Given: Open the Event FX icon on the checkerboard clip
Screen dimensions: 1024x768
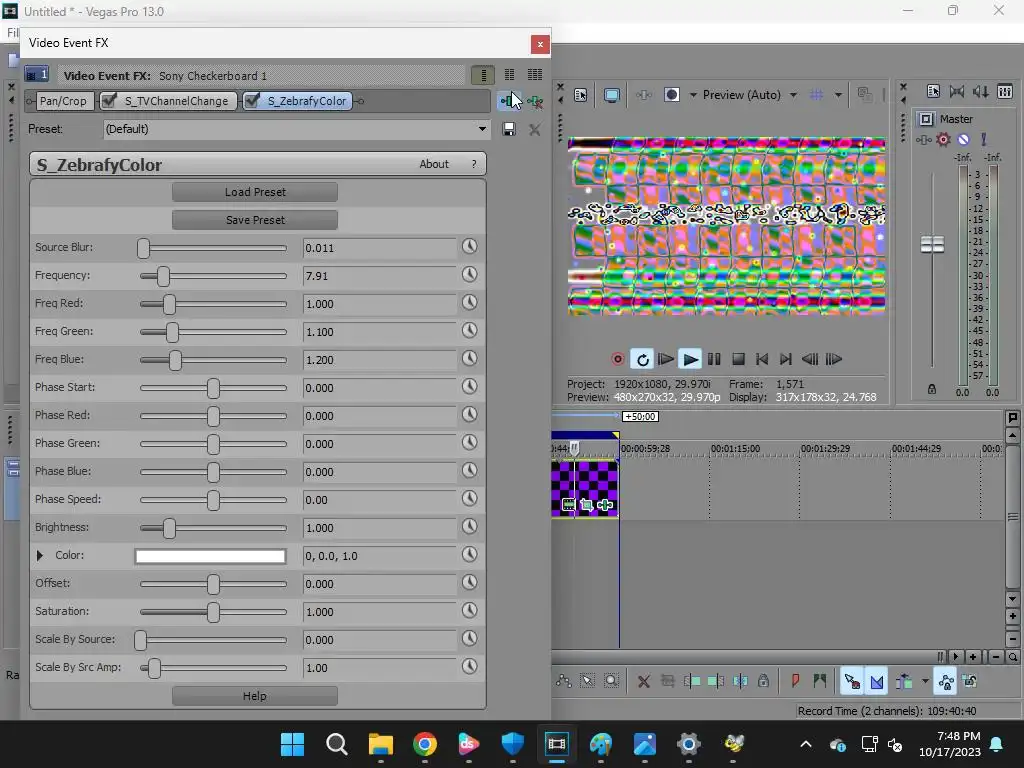Looking at the screenshot, I should pyautogui.click(x=605, y=505).
